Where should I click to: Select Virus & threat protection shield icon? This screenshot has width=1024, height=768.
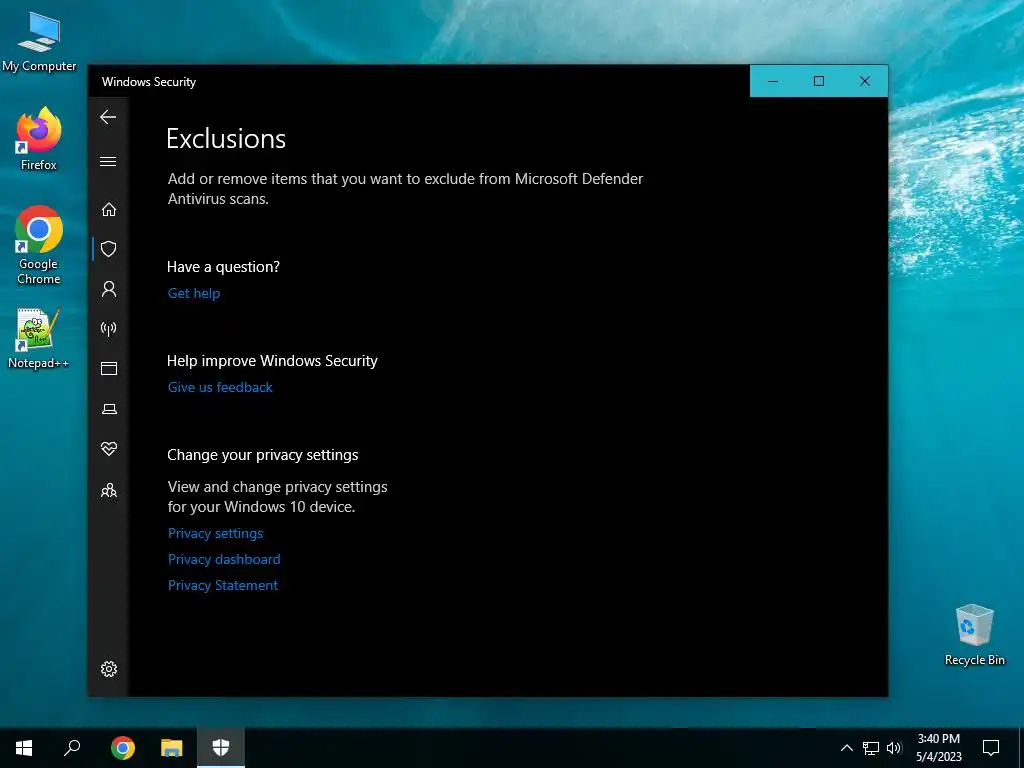109,249
